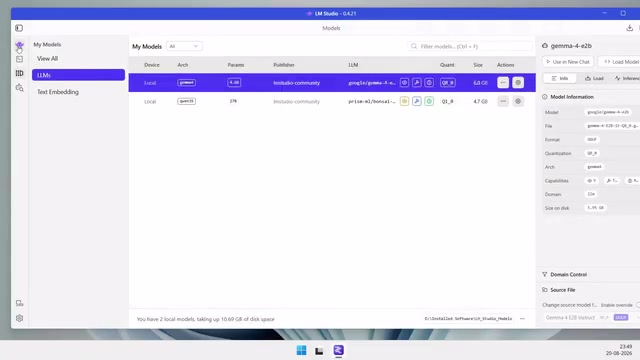
Task: Select the LLMs sidebar item
Action: pos(78,75)
